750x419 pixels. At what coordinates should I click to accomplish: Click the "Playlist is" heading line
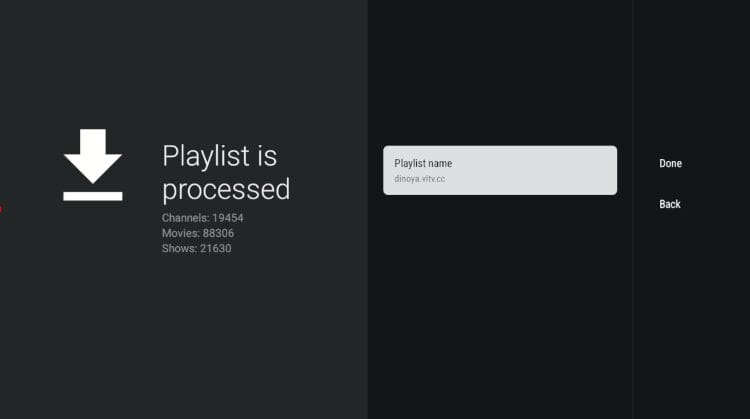tap(219, 156)
